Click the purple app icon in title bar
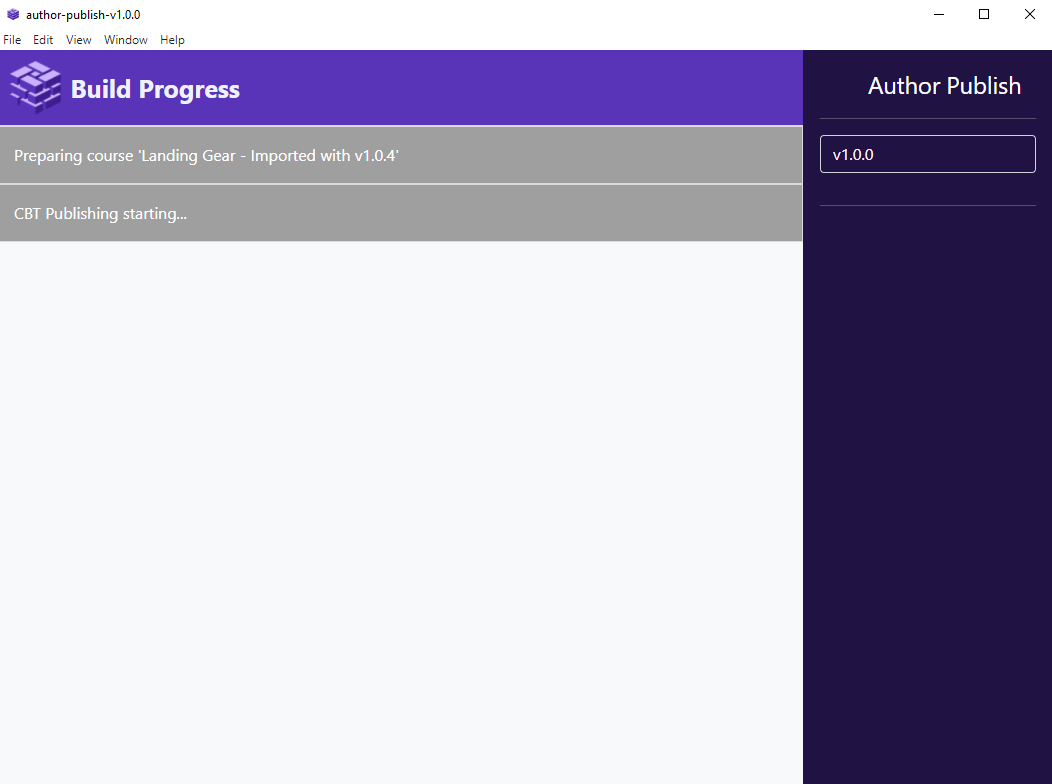1052x784 pixels. [13, 14]
